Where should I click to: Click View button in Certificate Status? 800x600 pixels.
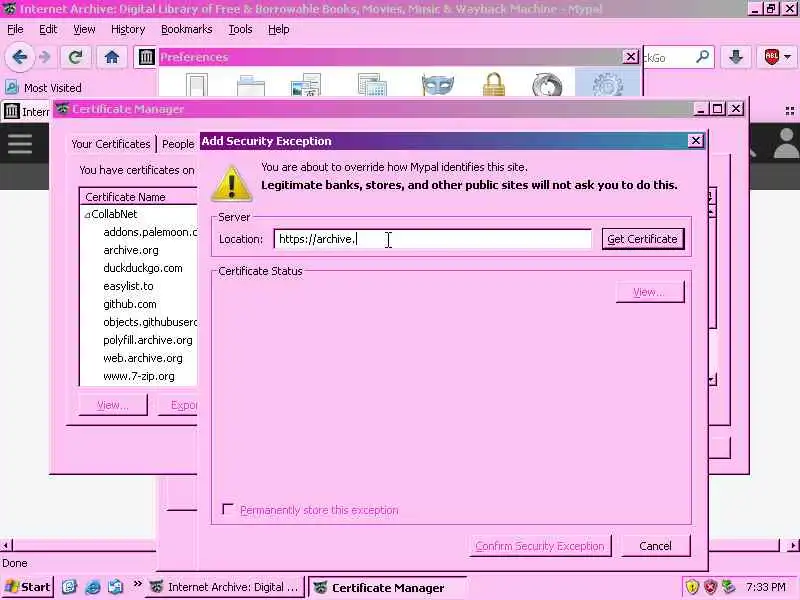pyautogui.click(x=650, y=292)
